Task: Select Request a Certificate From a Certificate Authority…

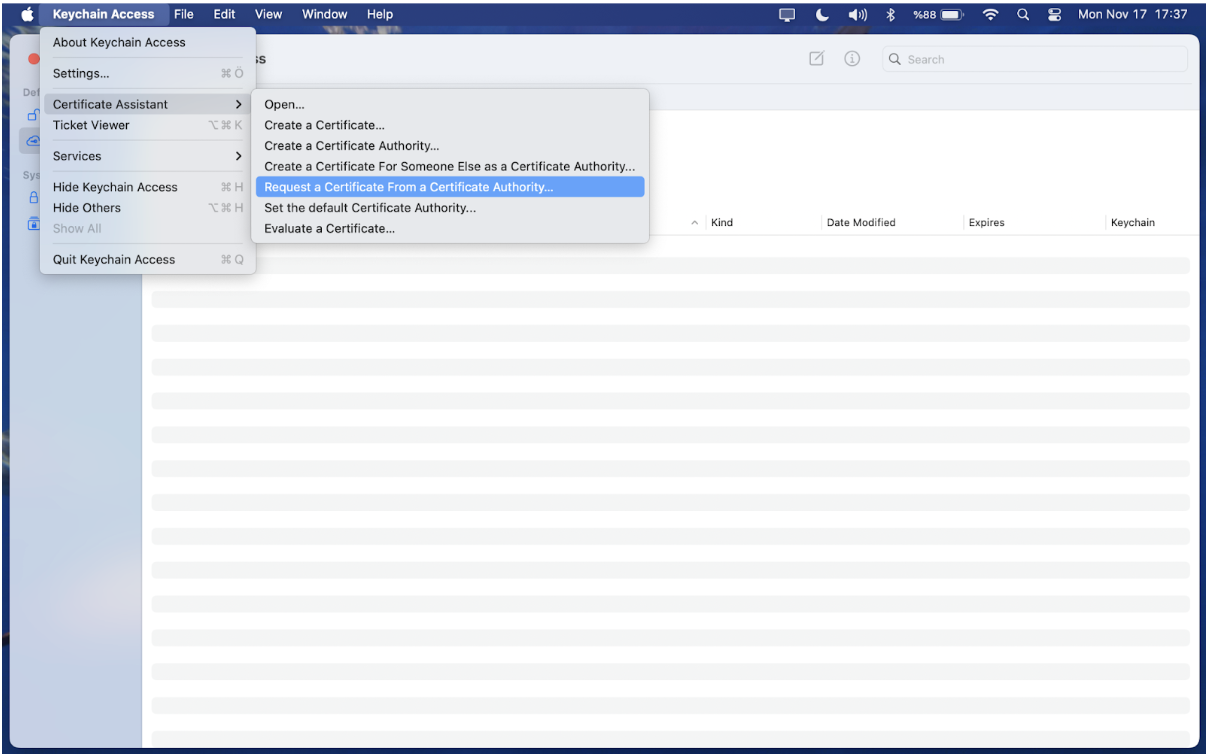Action: 450,187
